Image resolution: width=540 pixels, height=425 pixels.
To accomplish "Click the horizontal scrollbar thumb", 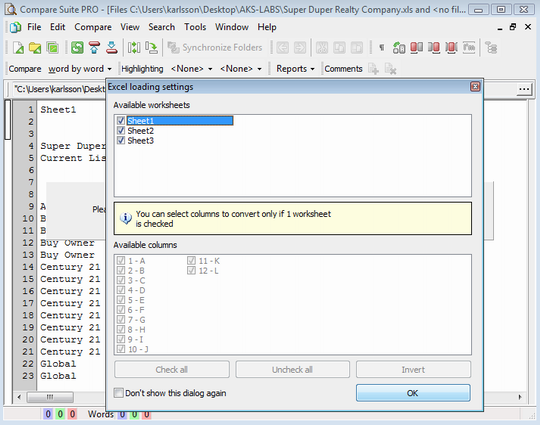I will click(50, 397).
